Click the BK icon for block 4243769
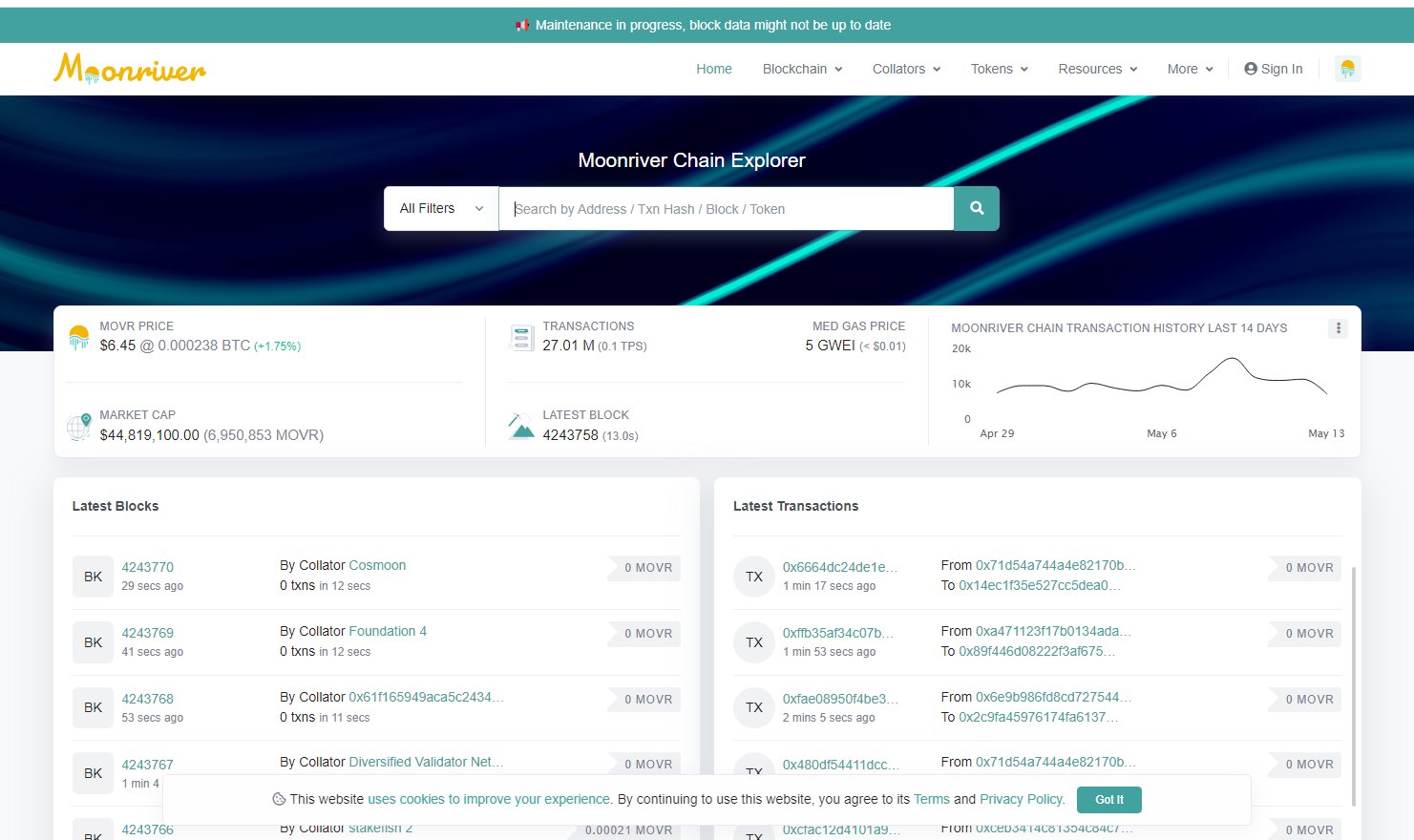 point(93,642)
